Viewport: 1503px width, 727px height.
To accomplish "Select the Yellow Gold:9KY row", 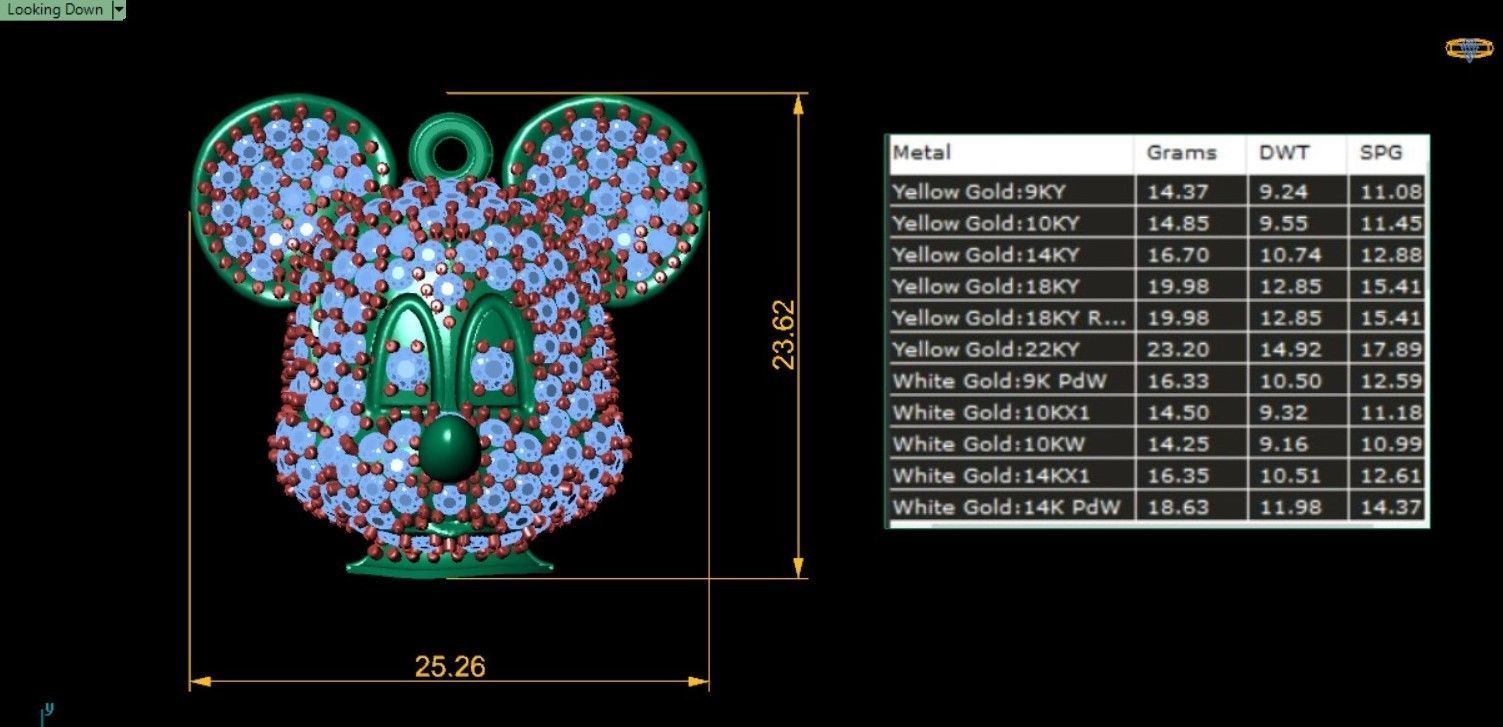I will [x=1157, y=191].
